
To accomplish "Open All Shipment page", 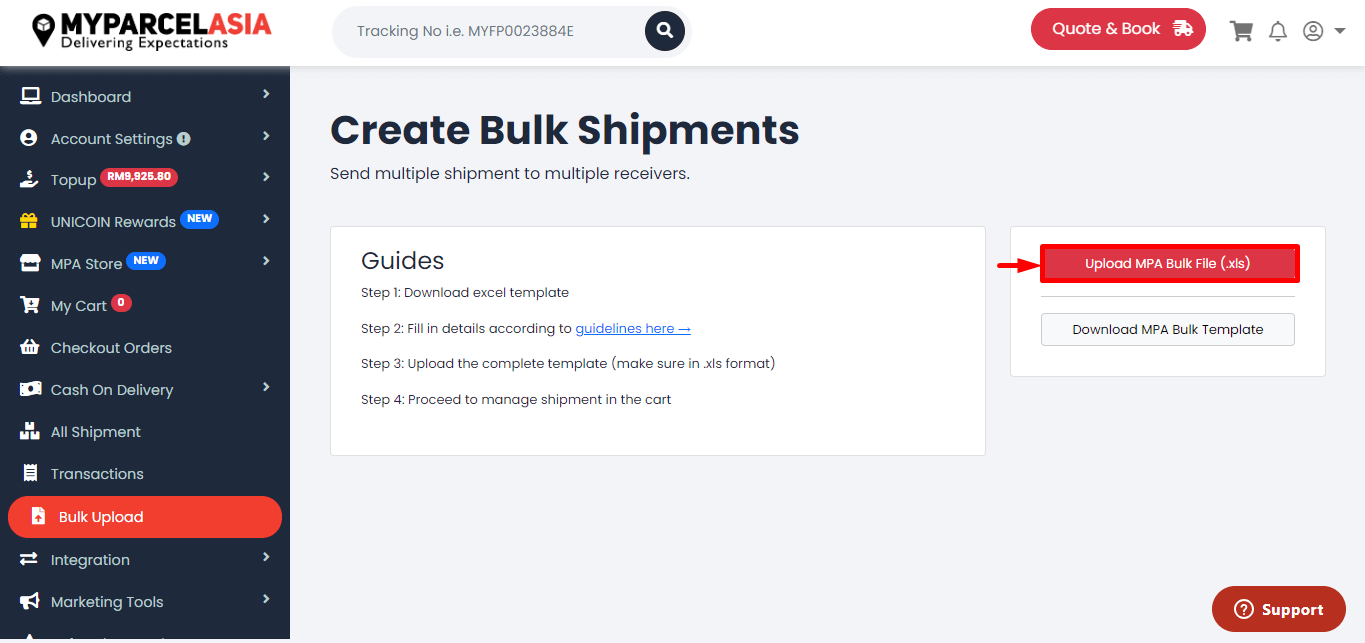I will pyautogui.click(x=96, y=432).
